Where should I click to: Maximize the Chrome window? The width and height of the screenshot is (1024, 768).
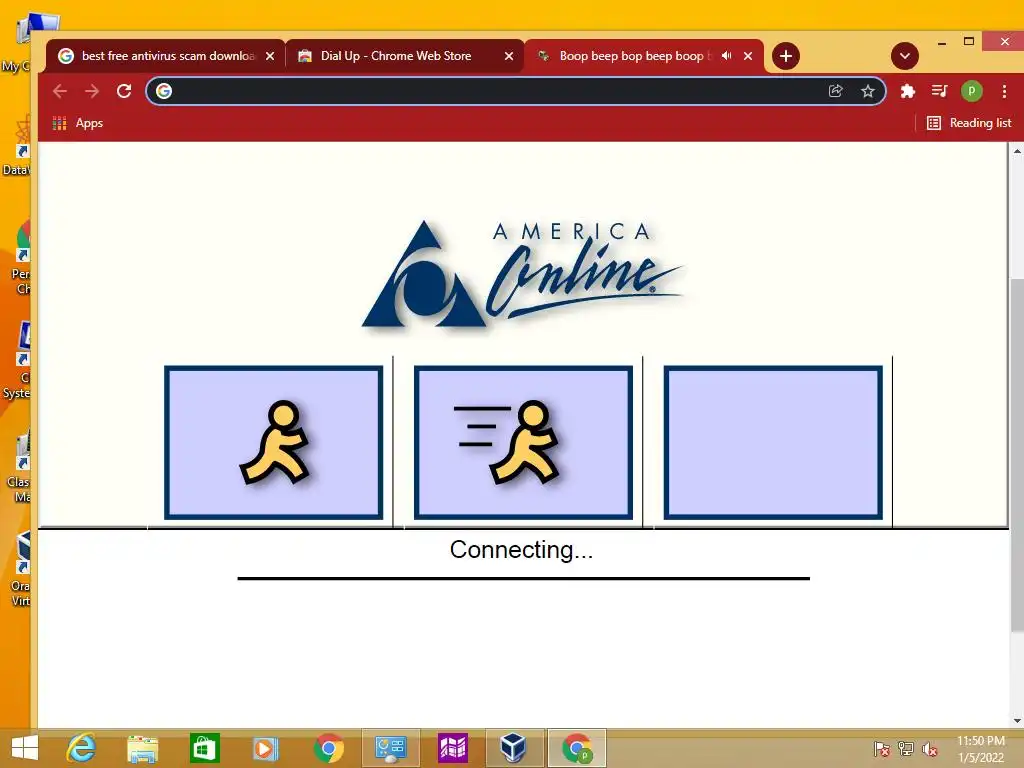click(969, 41)
